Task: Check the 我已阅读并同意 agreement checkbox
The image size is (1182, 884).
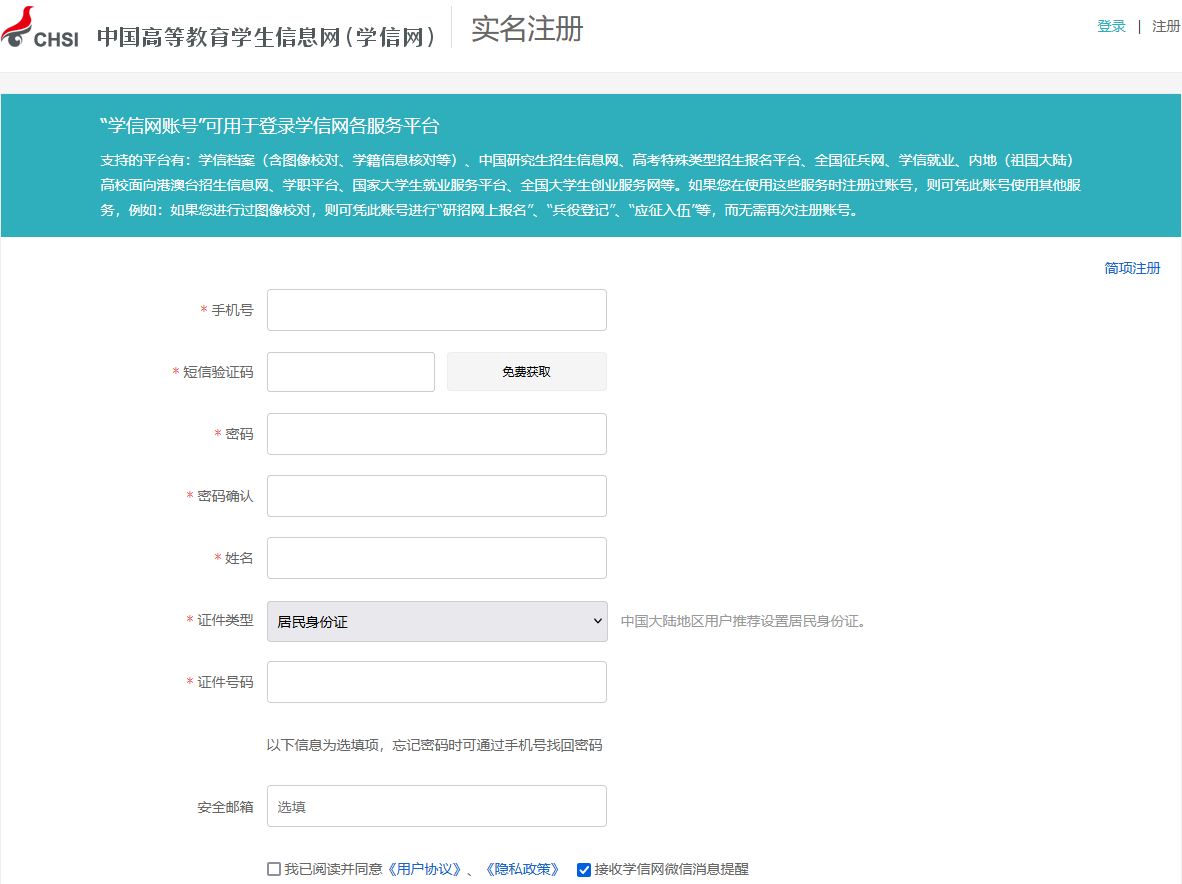Action: pos(274,869)
